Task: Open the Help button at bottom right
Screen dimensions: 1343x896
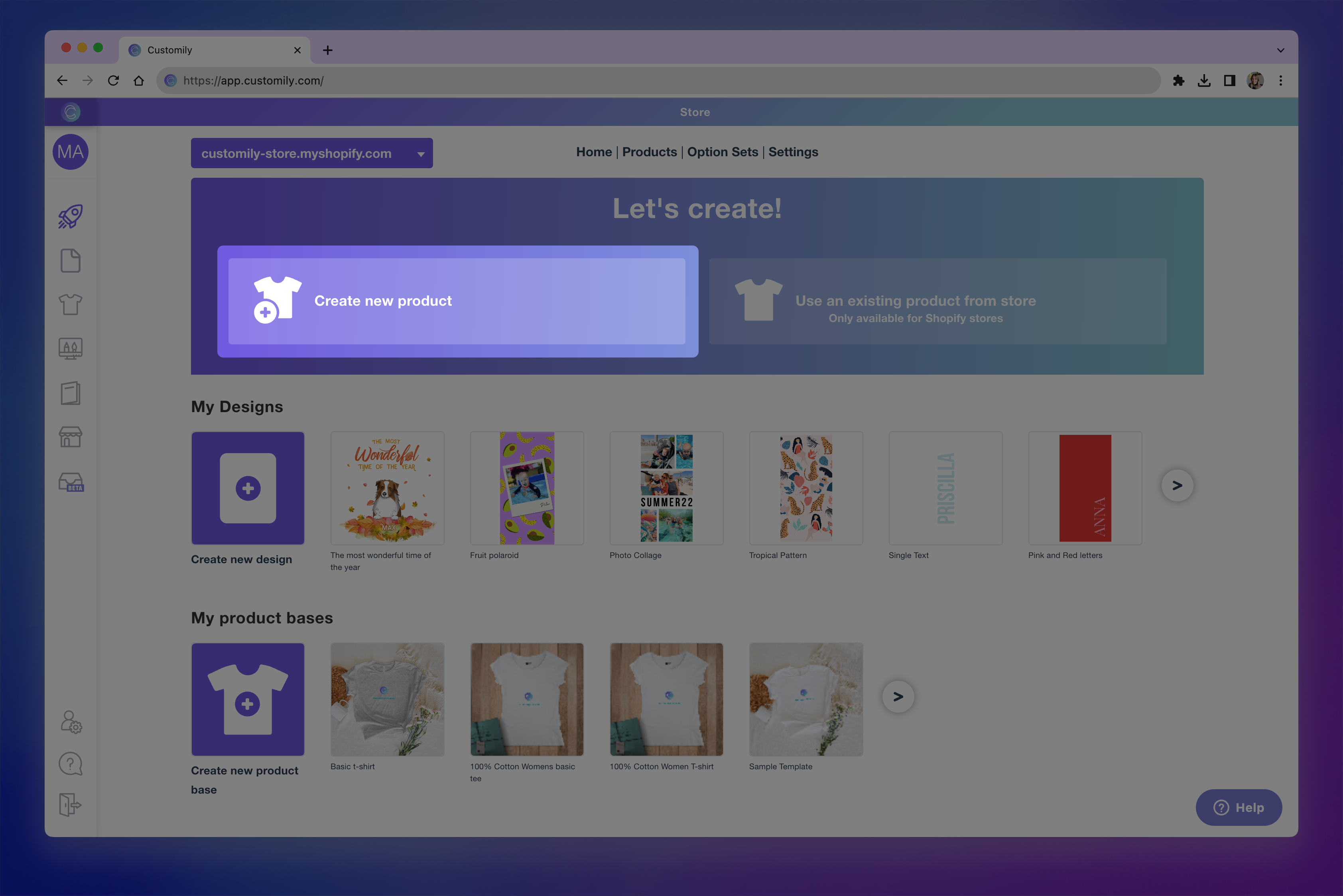Action: coord(1239,808)
